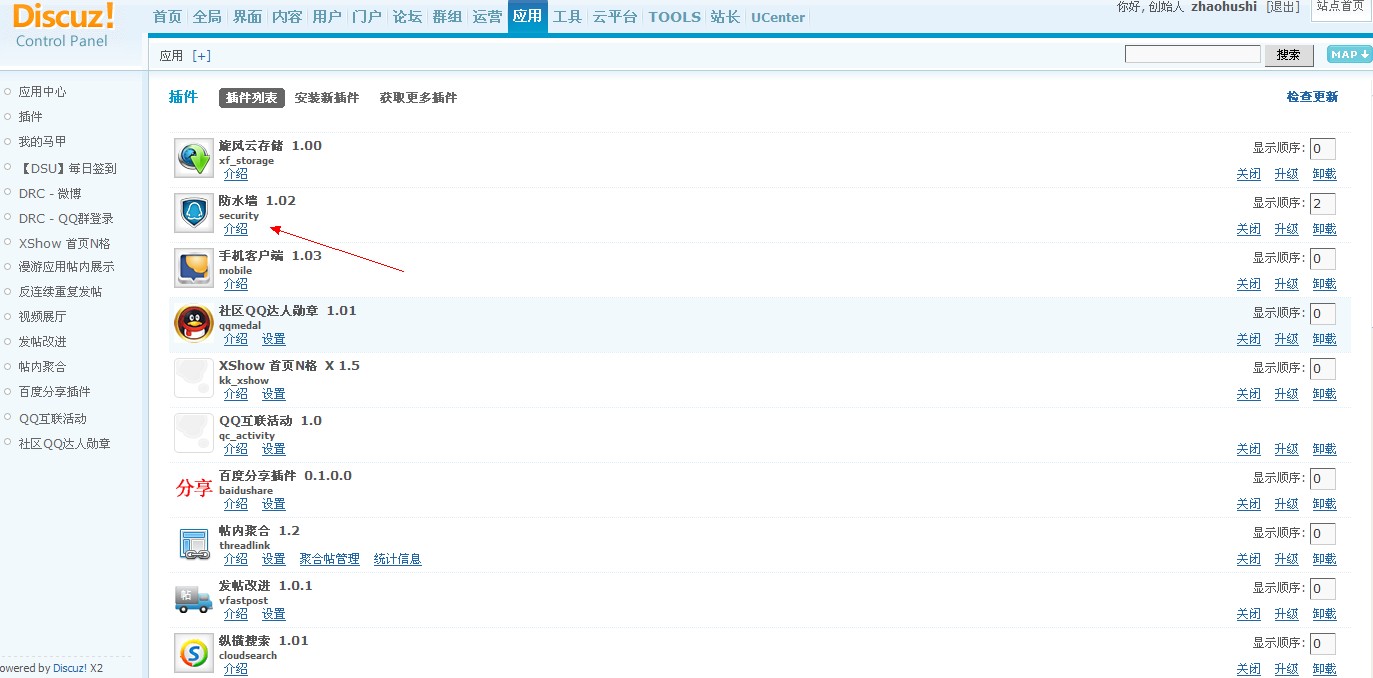Open the 云平台 top menu
The width and height of the screenshot is (1373, 678).
[615, 17]
